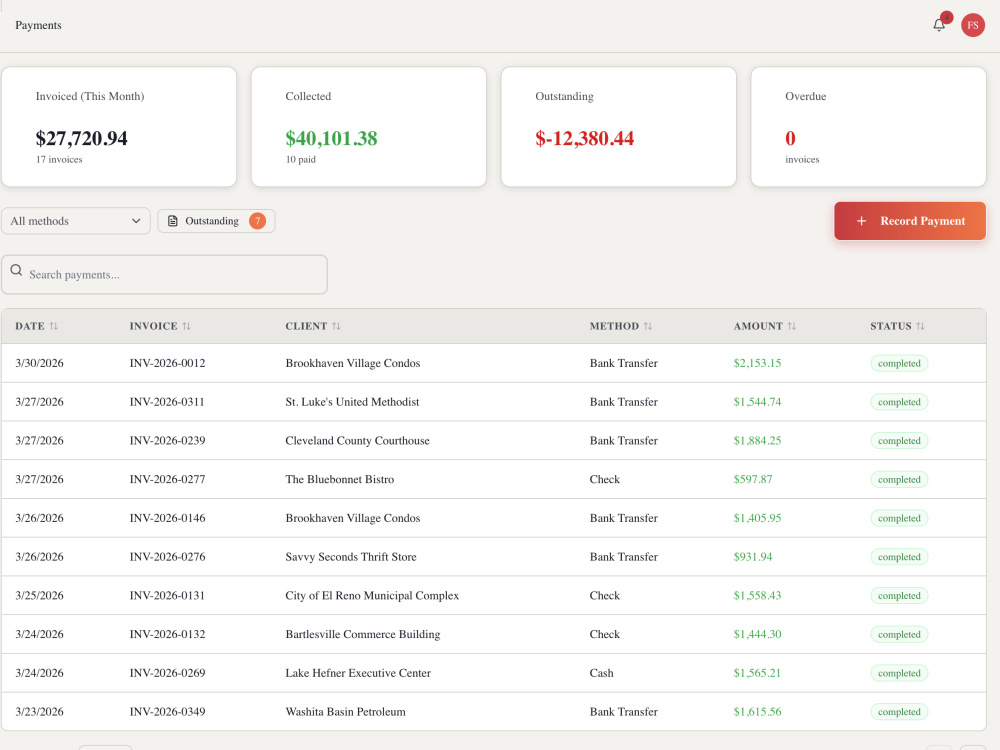The width and height of the screenshot is (1000, 750).
Task: Click the CLIENT column header
Action: 306,326
